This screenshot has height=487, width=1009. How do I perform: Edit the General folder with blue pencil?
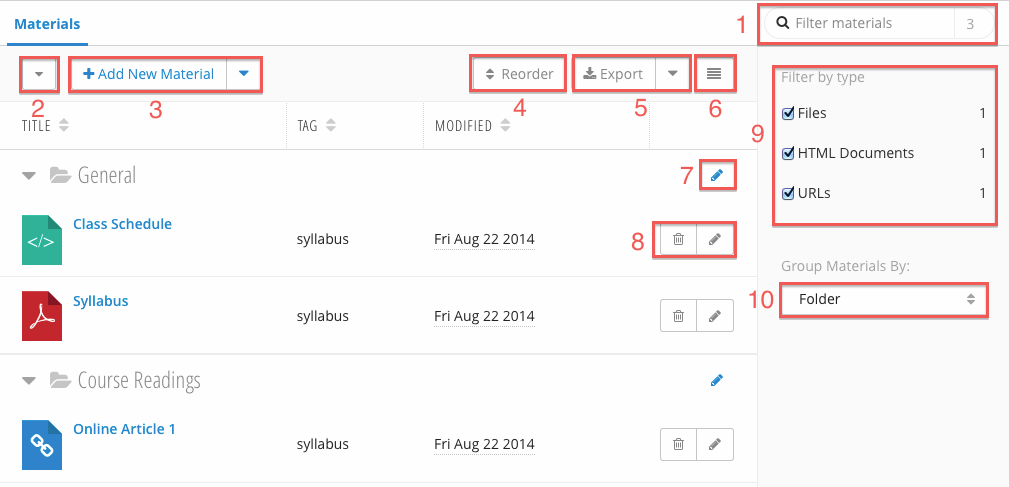click(x=717, y=176)
